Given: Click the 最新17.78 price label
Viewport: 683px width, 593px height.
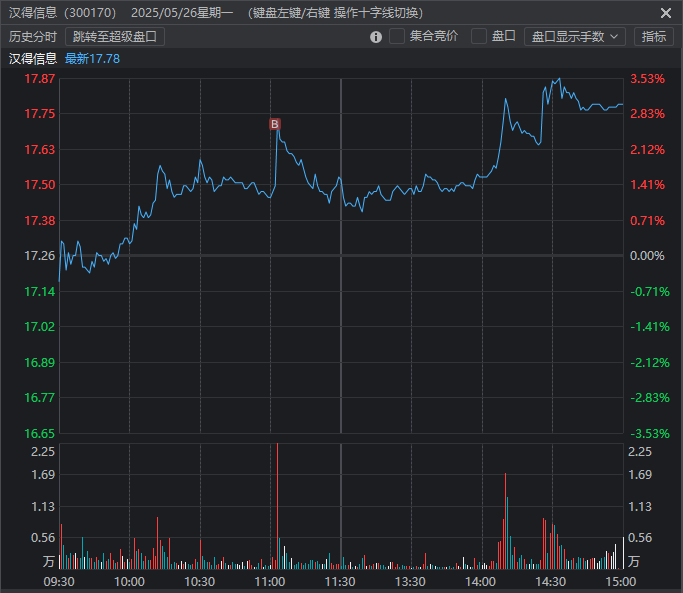Looking at the screenshot, I should click(92, 59).
